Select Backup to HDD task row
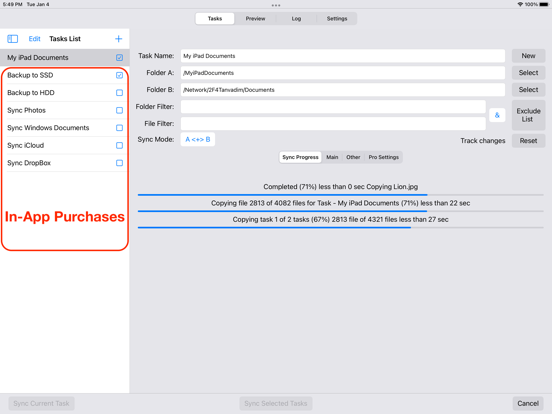This screenshot has height=414, width=552. point(65,93)
